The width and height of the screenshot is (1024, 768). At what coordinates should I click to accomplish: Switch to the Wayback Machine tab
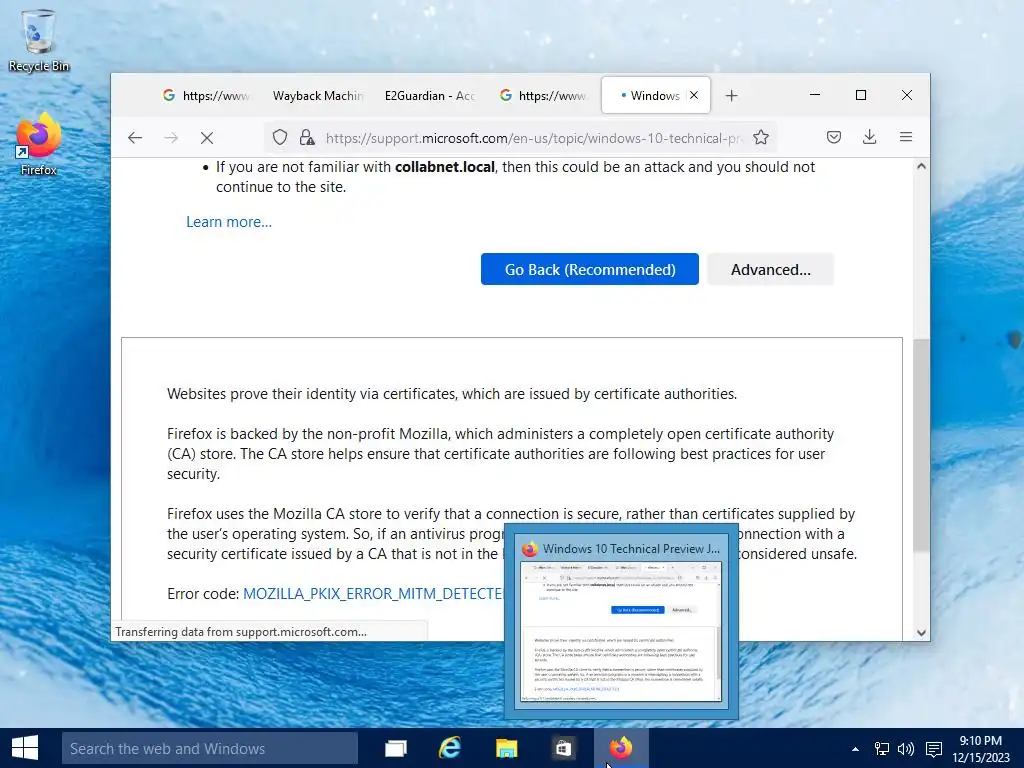317,96
